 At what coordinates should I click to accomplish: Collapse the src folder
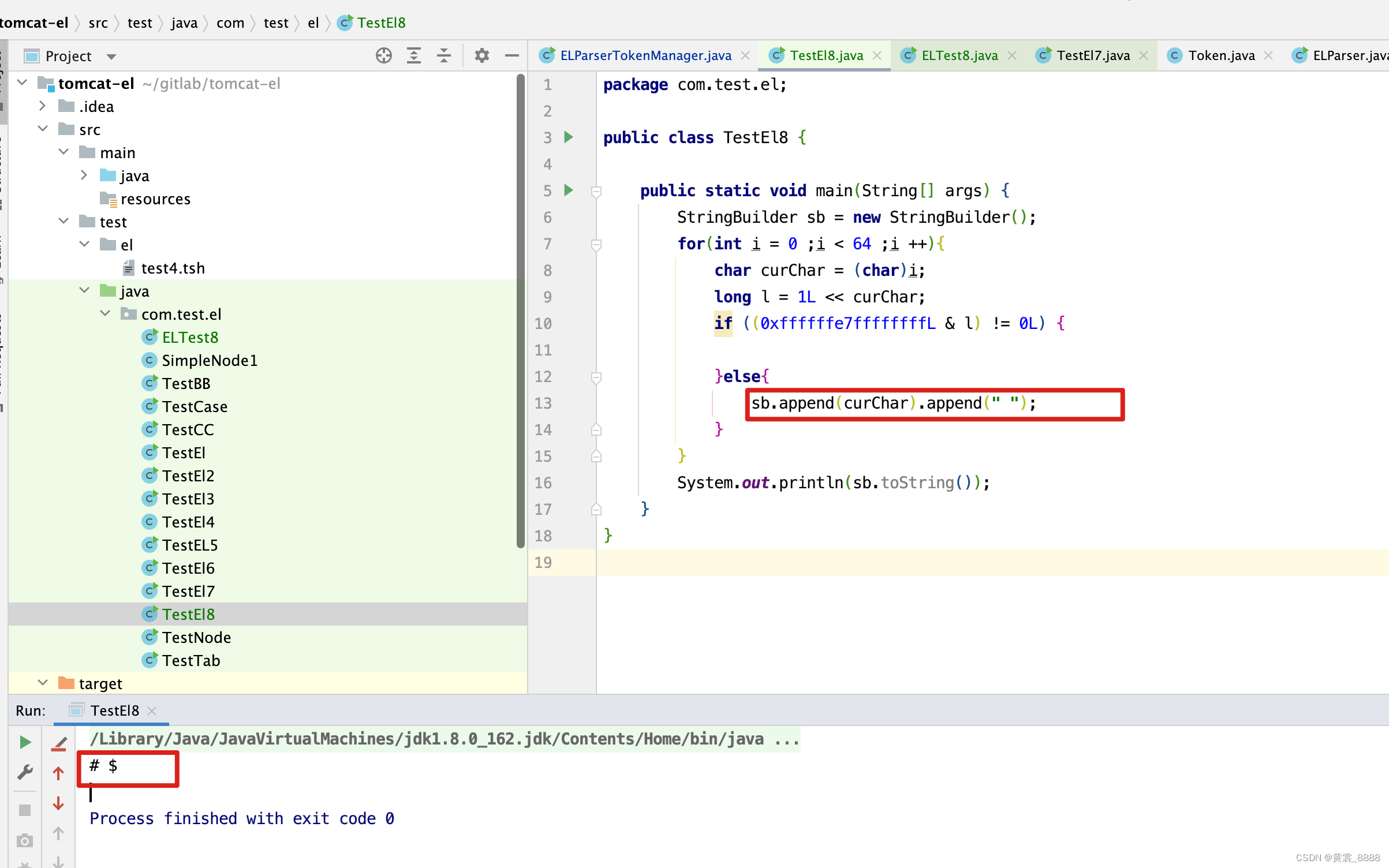[42, 129]
